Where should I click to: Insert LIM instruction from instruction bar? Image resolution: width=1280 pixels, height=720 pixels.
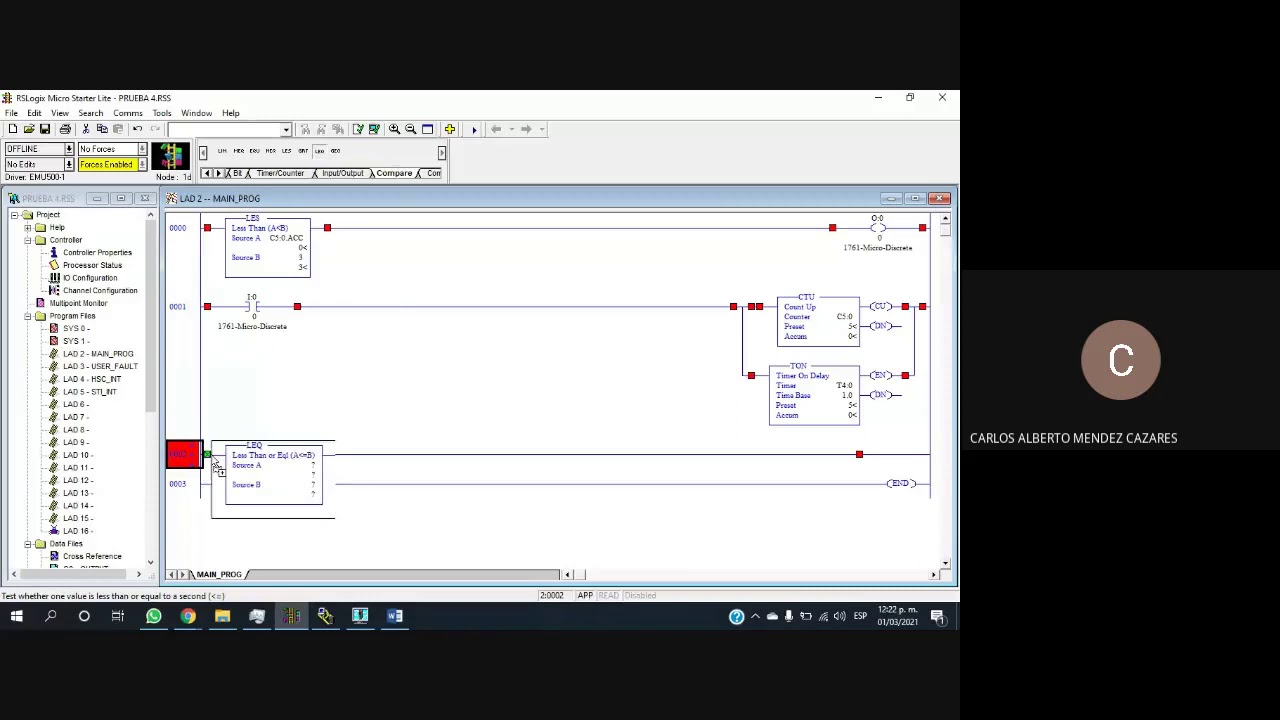[222, 151]
